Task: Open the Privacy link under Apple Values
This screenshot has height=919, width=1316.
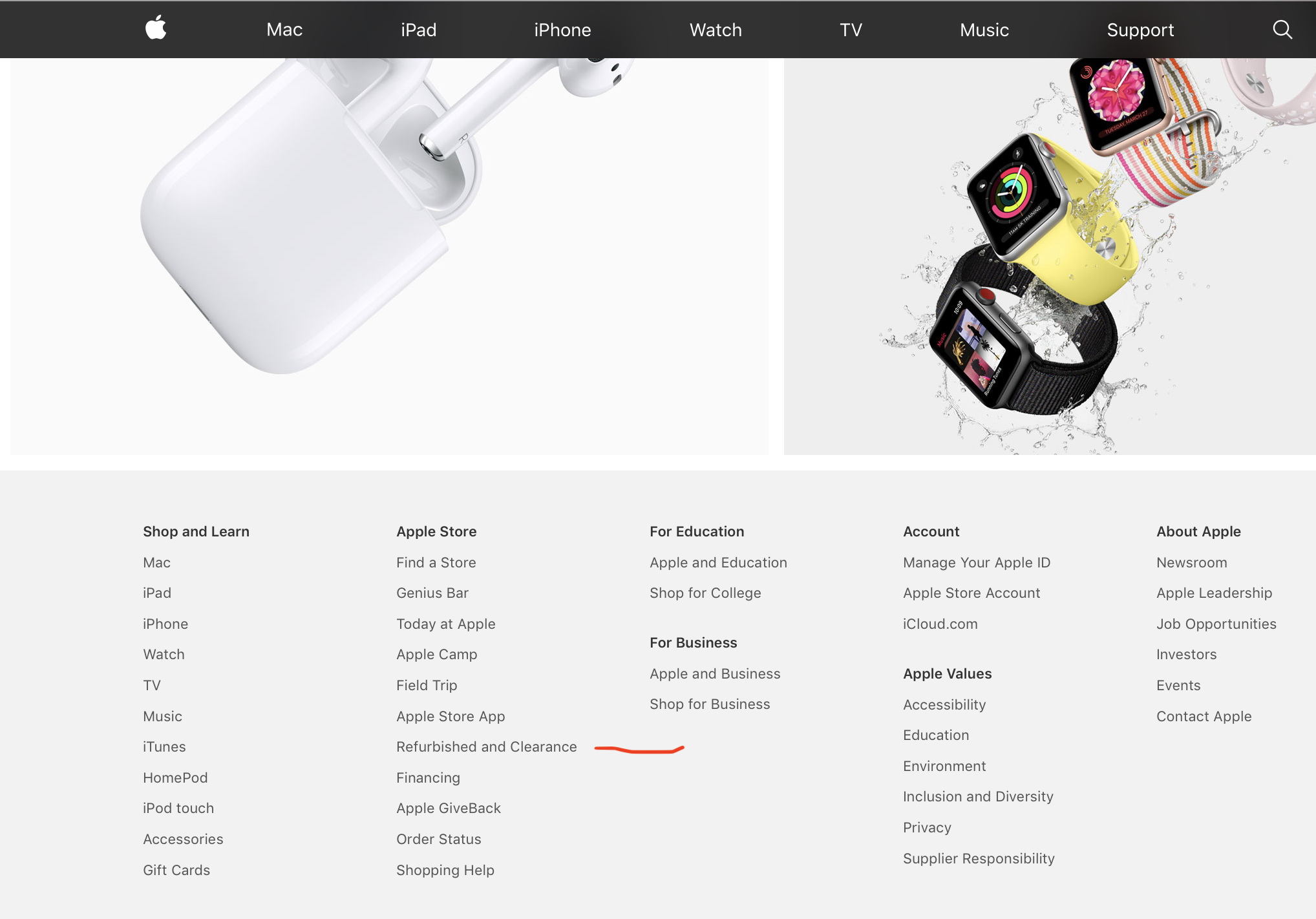Action: [x=927, y=827]
